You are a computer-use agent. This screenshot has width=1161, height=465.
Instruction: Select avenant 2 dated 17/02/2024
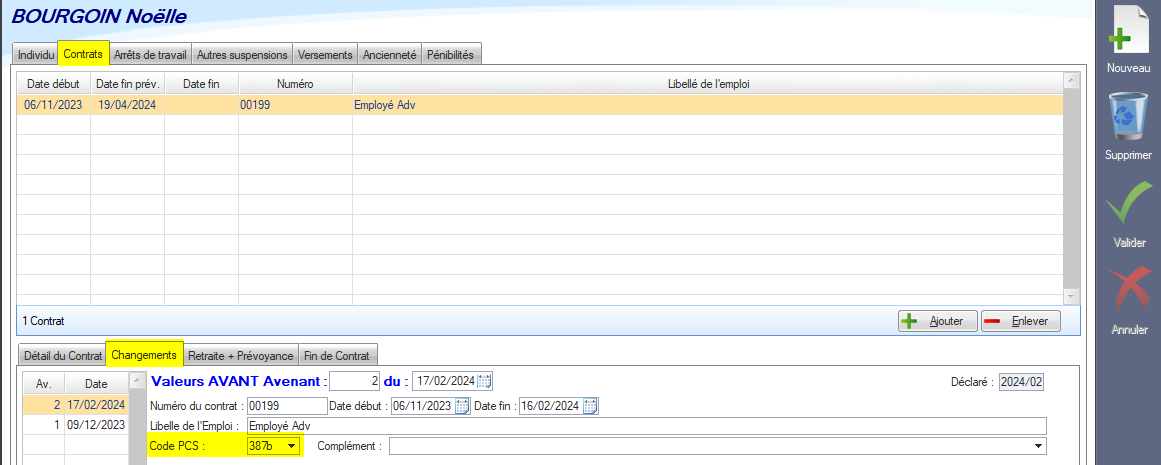click(75, 405)
